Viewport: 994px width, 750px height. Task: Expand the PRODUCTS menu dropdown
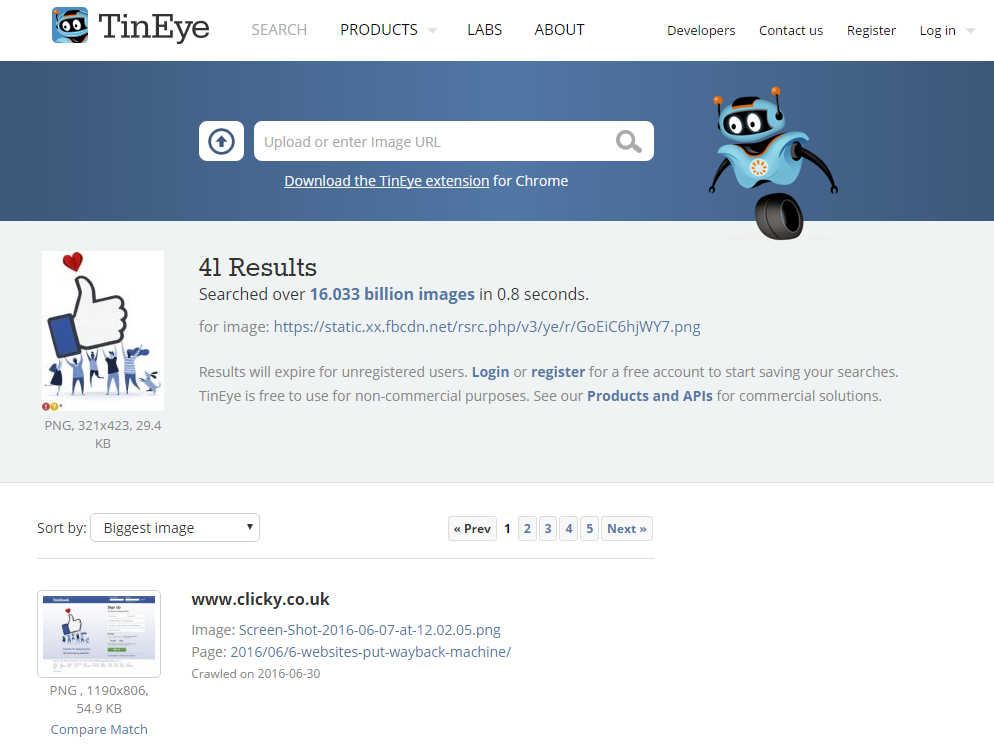coord(388,30)
